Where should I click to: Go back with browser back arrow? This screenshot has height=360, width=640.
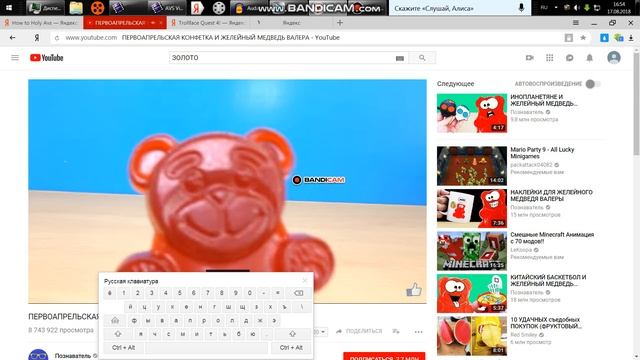(13, 38)
